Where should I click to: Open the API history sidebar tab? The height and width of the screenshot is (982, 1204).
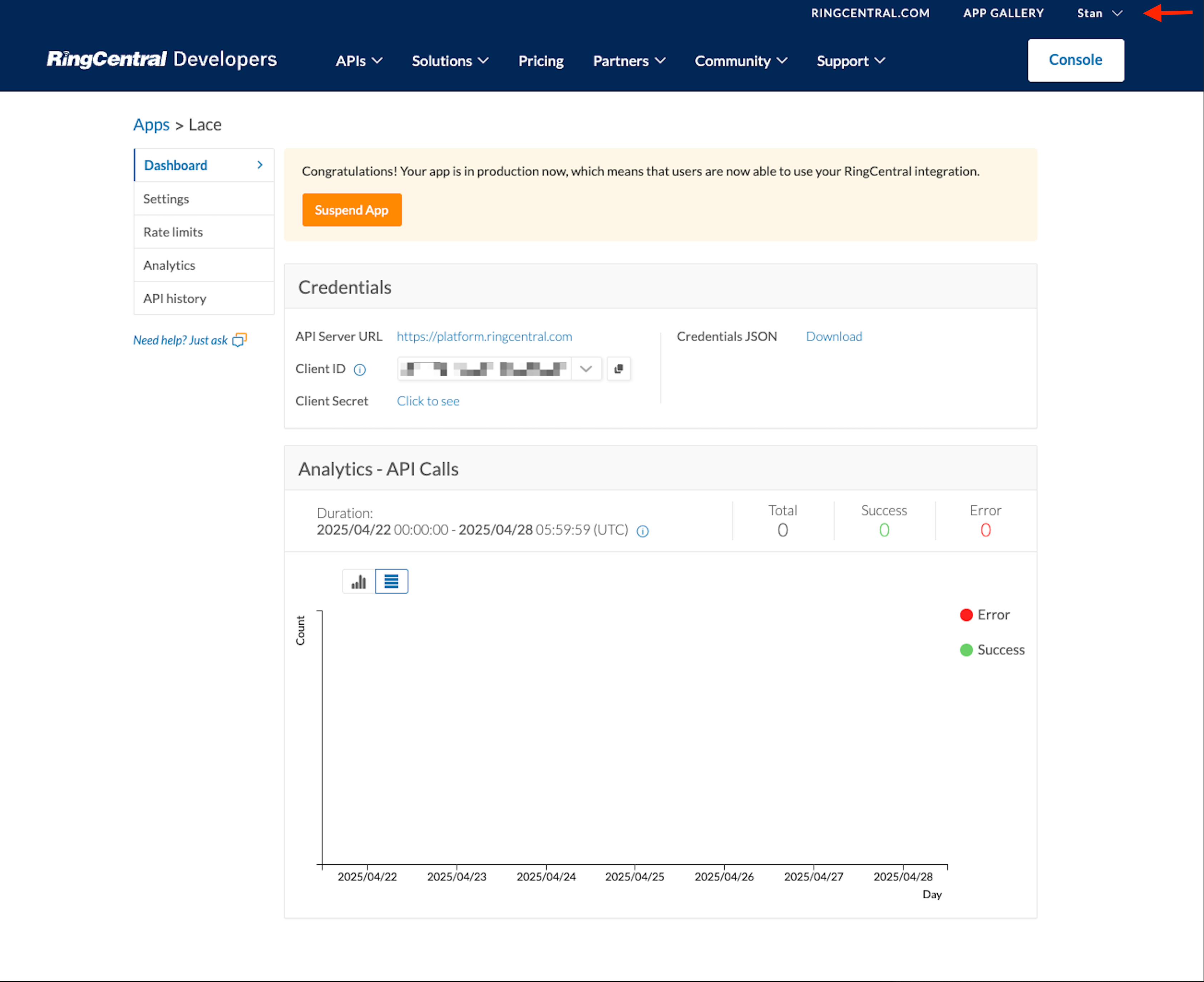coord(204,299)
